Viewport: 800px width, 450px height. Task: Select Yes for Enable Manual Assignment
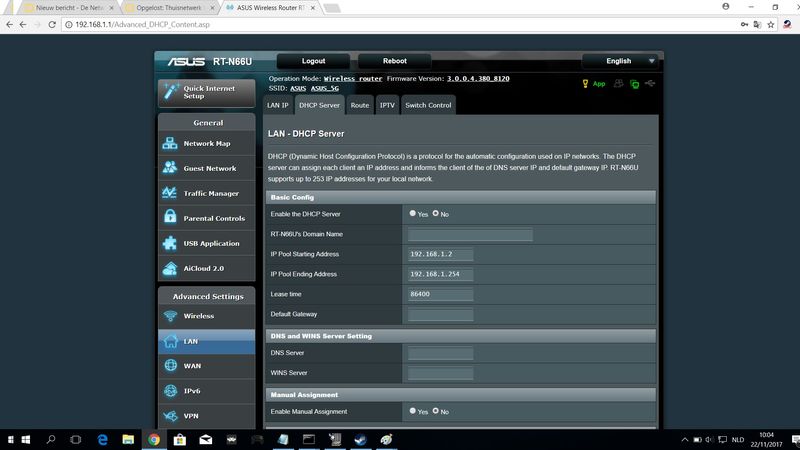[412, 411]
